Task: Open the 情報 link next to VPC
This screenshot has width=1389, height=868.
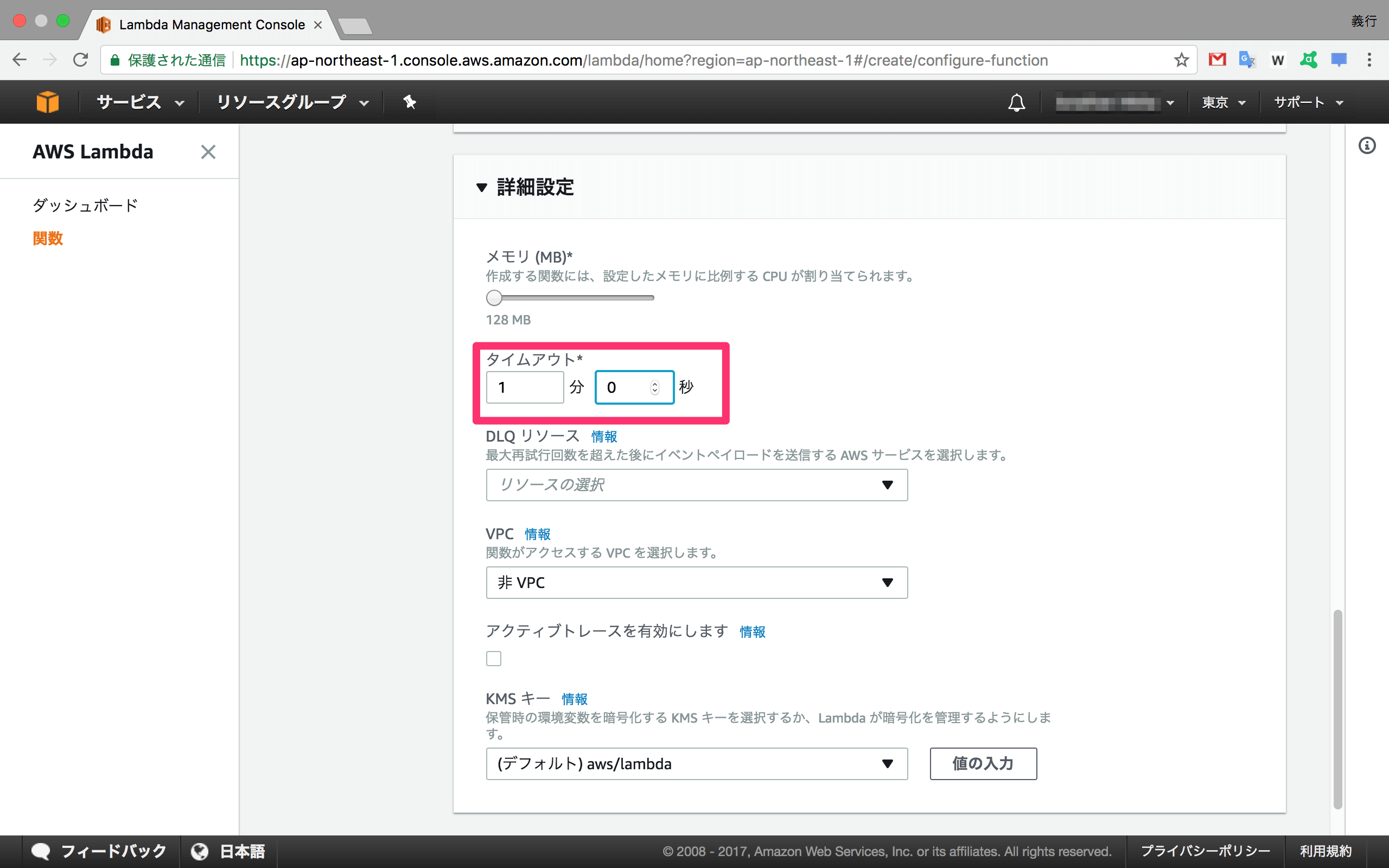Action: (537, 534)
